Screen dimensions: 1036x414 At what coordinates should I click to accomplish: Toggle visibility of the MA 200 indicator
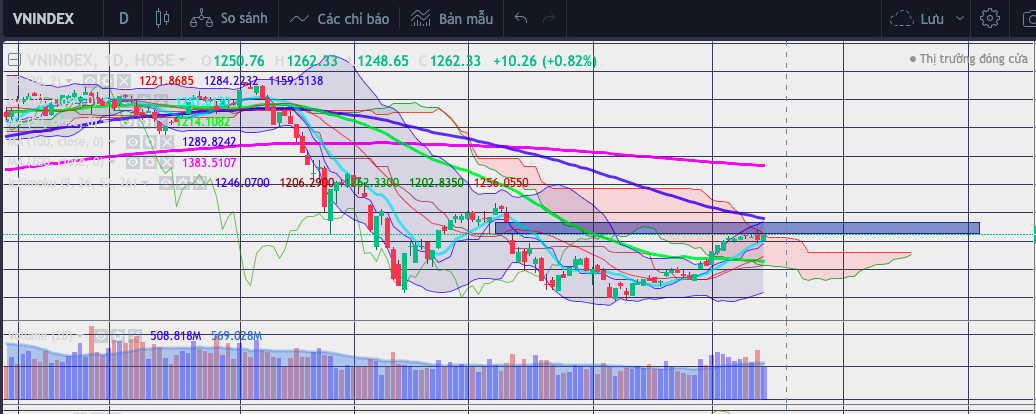131,161
